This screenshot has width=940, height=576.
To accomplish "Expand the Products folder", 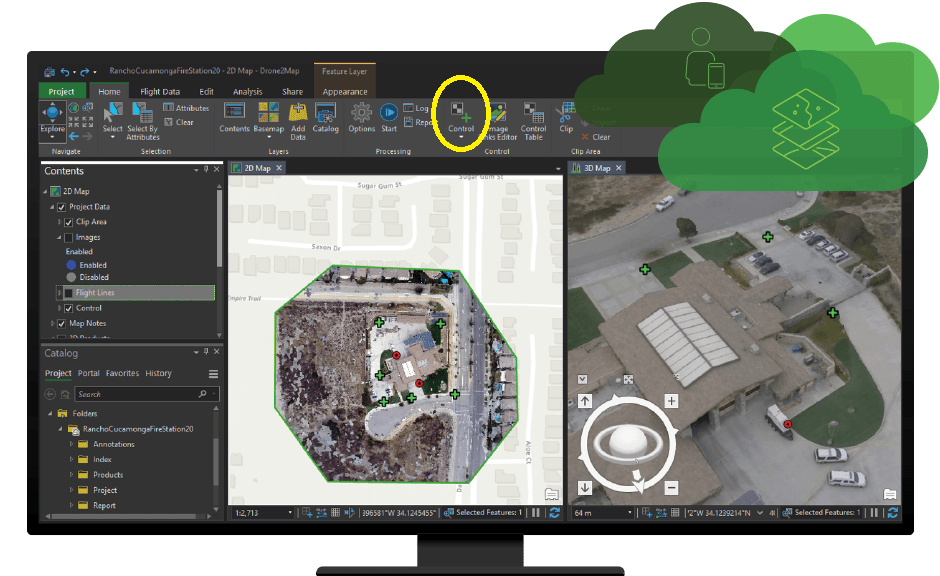I will [x=71, y=475].
